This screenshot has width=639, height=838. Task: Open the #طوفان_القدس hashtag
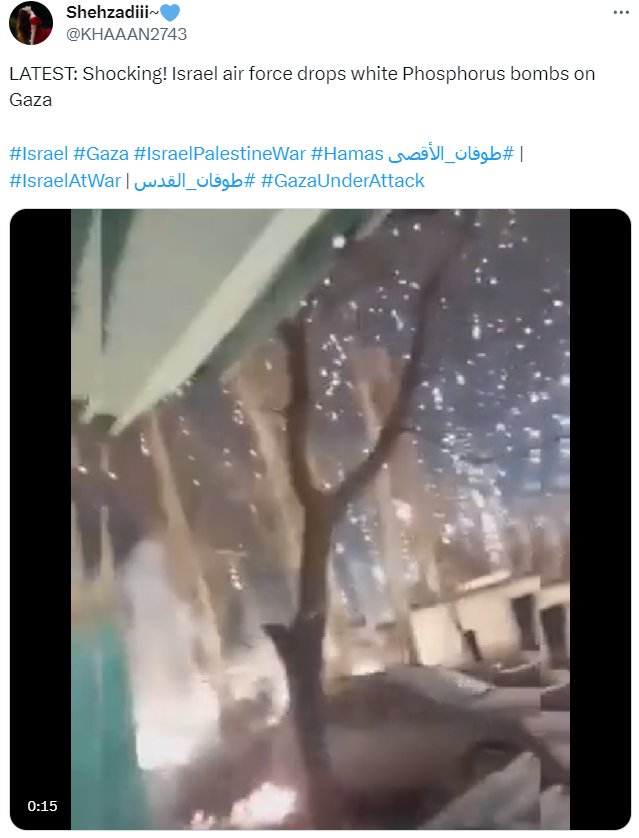pyautogui.click(x=194, y=181)
